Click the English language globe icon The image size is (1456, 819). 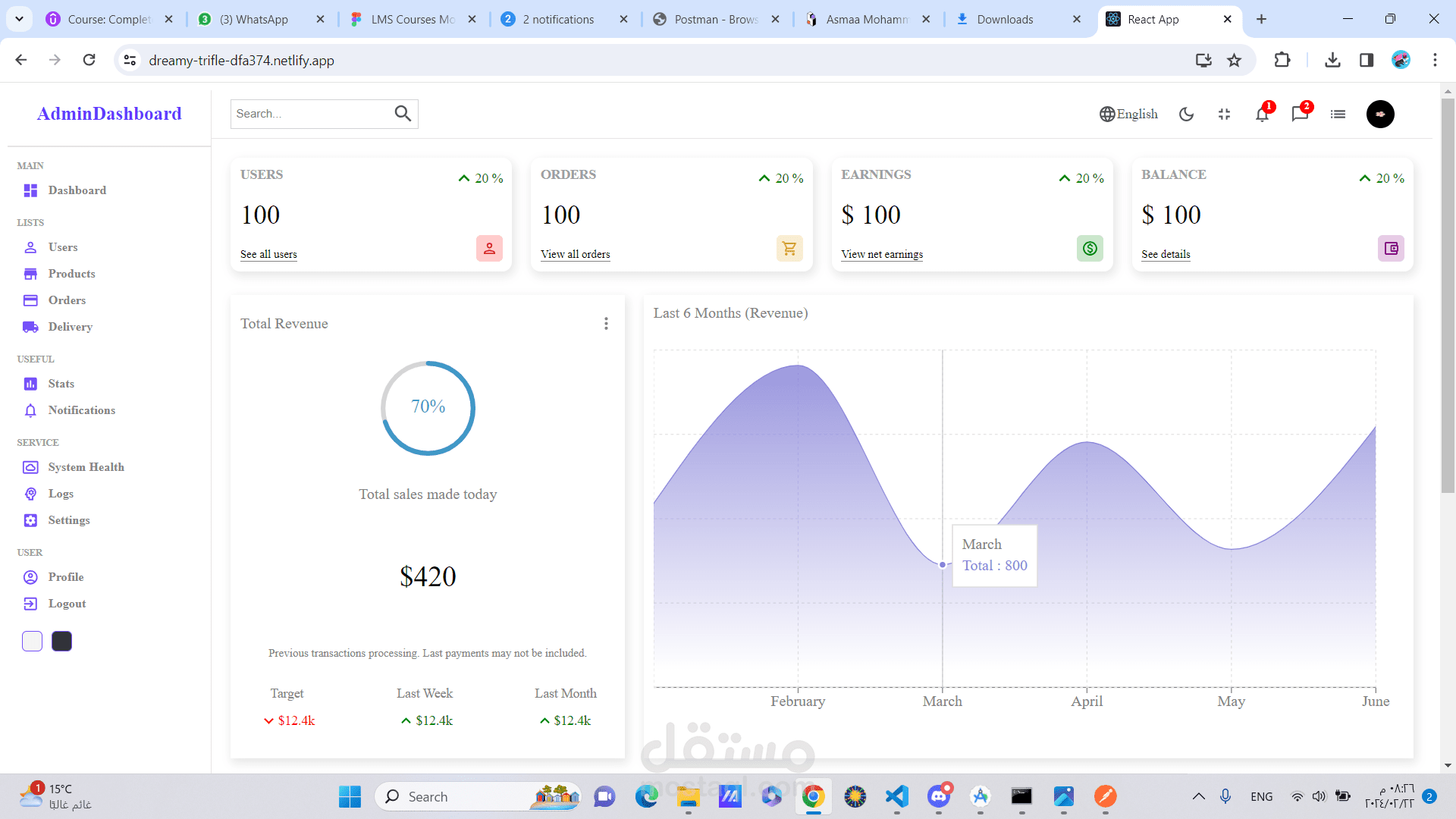point(1107,114)
